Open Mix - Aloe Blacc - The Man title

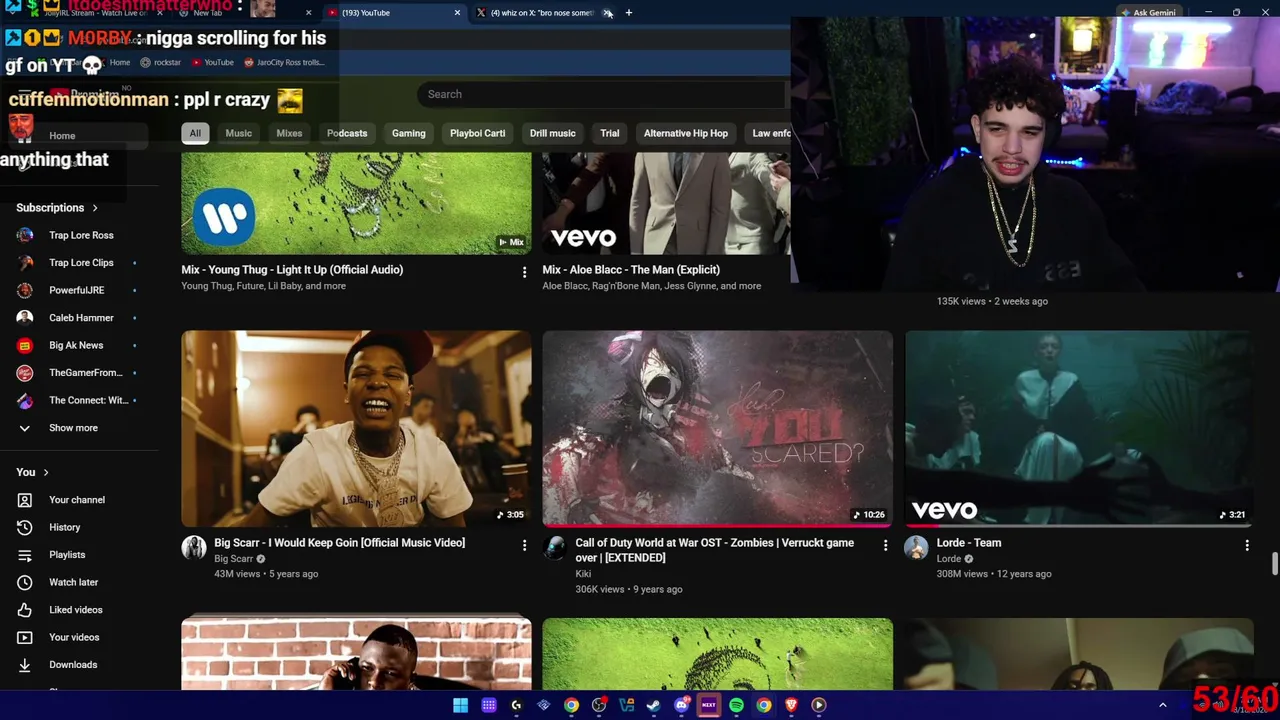(631, 269)
